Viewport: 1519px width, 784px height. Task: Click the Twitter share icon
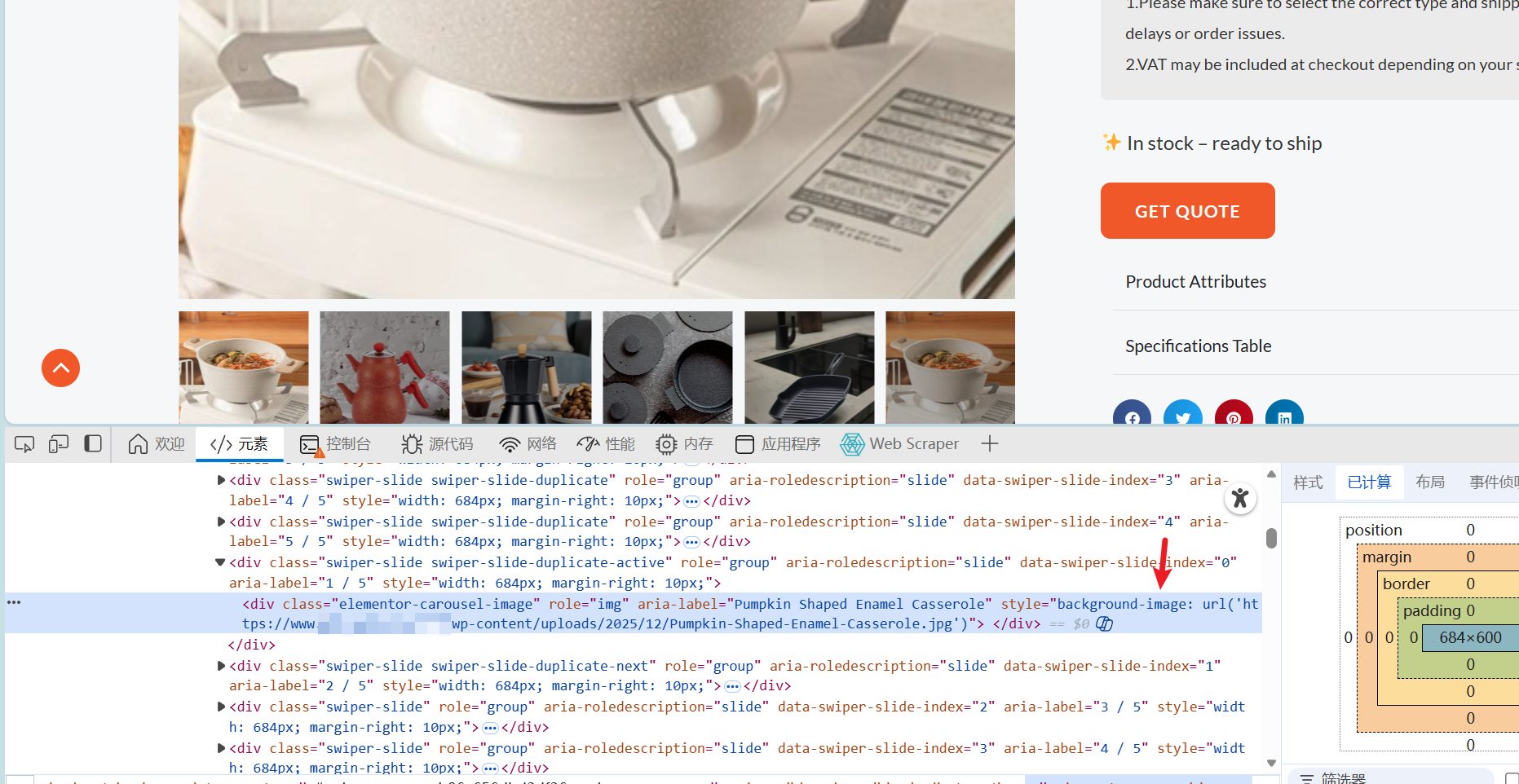tap(1183, 417)
